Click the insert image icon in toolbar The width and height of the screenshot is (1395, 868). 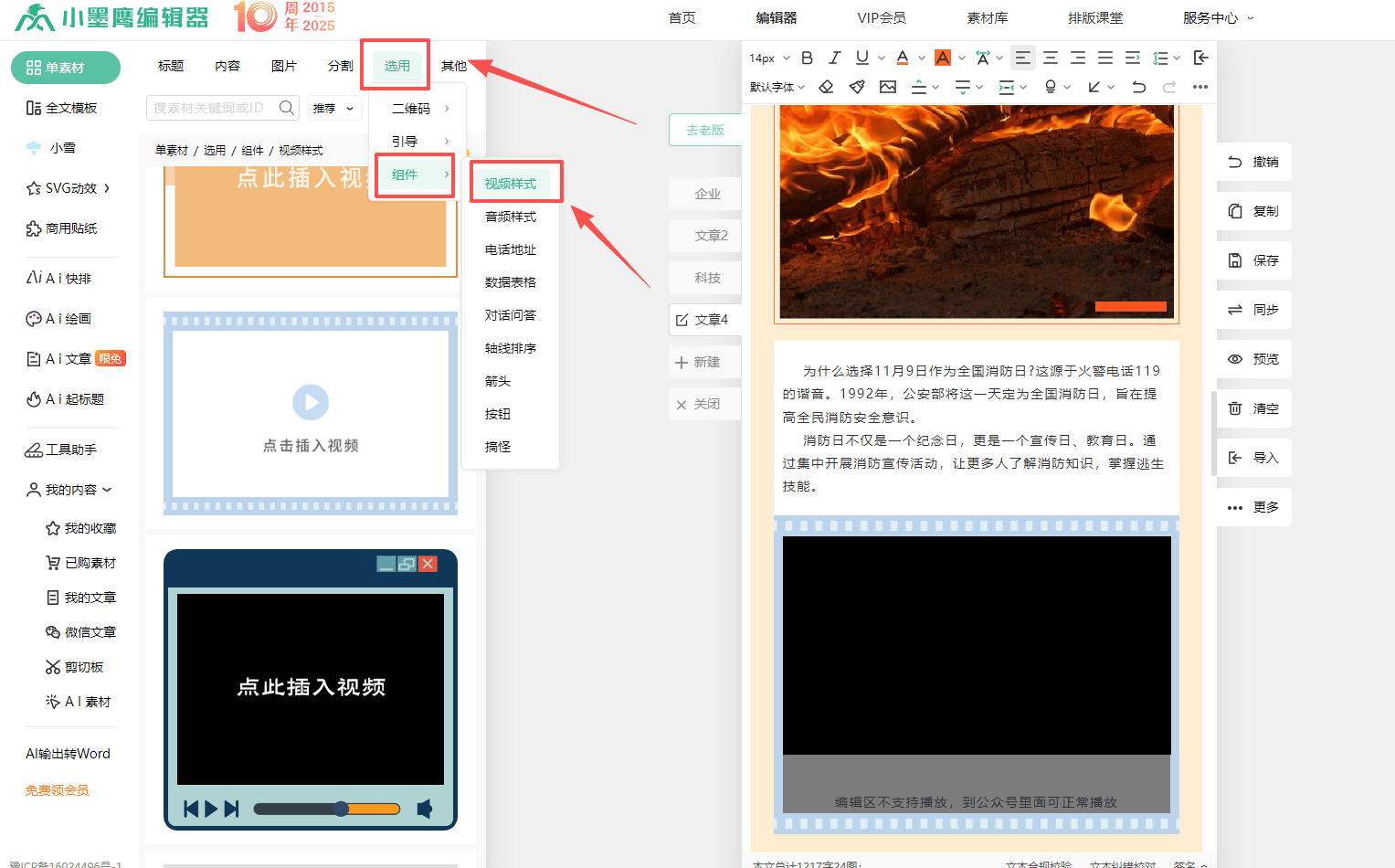click(x=888, y=87)
